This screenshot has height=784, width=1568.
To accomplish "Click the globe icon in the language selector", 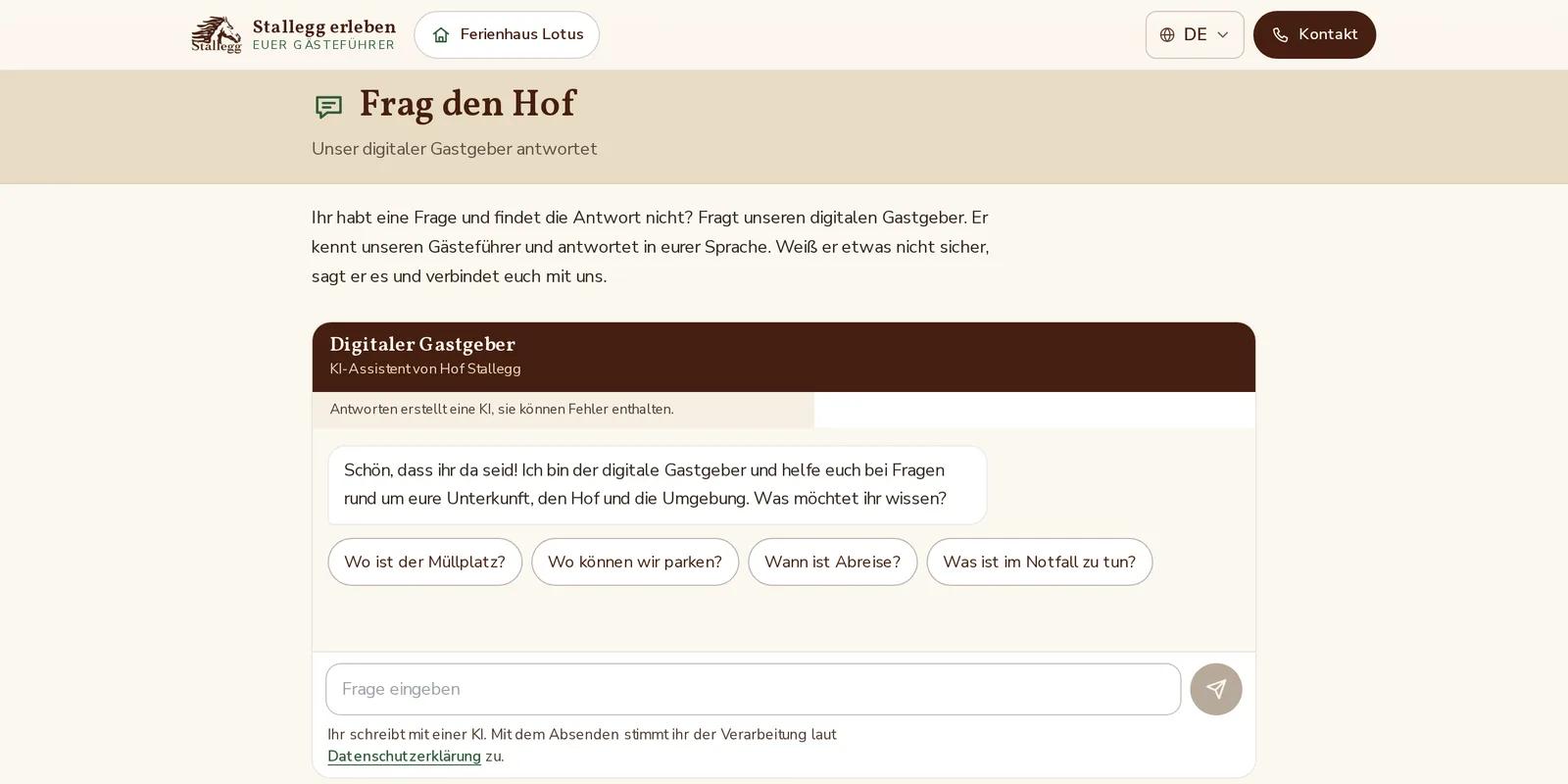I will (x=1167, y=35).
